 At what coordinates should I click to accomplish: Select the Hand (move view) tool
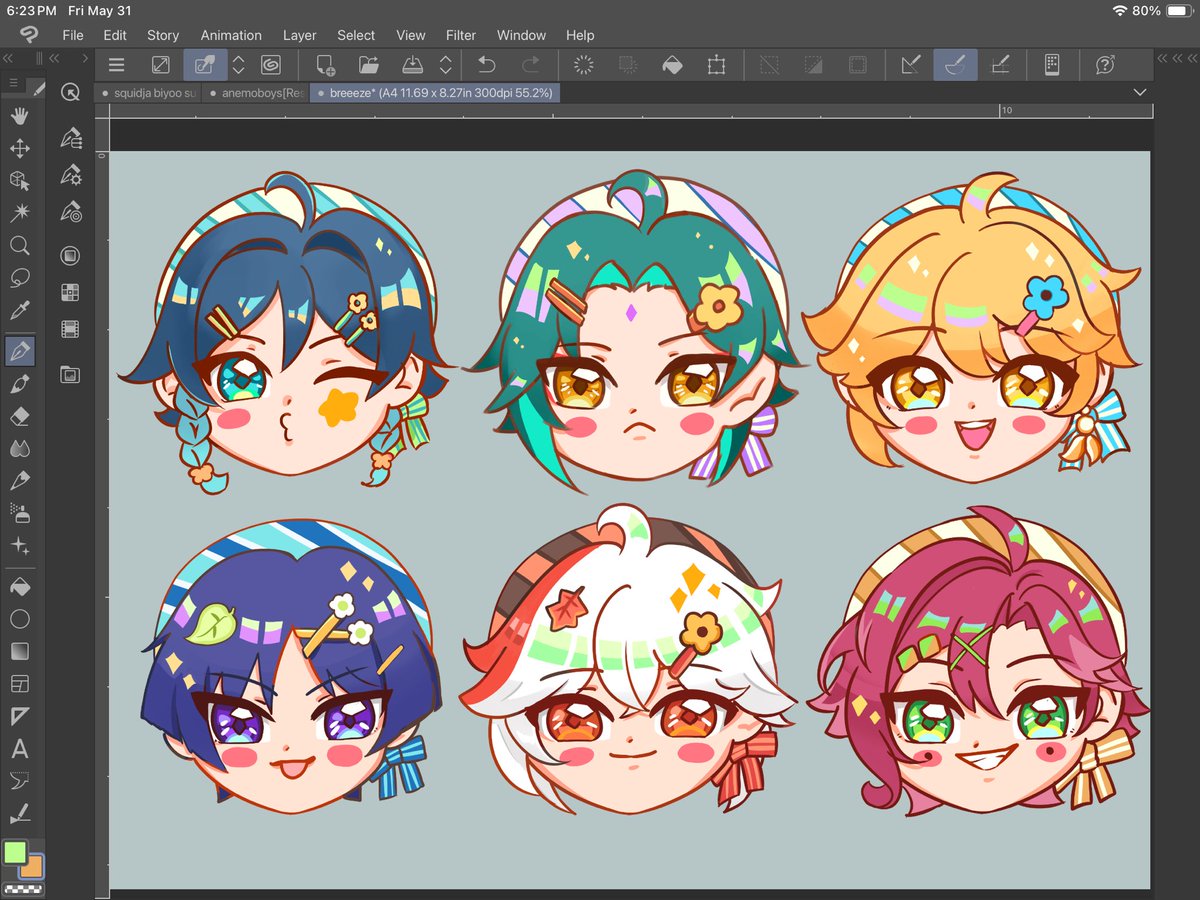pos(19,116)
